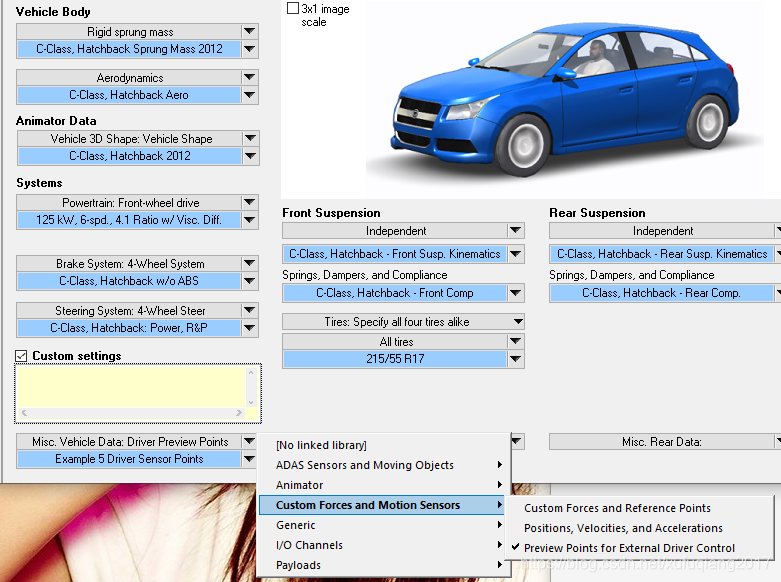Click Custom settings vertical scrollbar down arrow
781x582 pixels.
251,403
